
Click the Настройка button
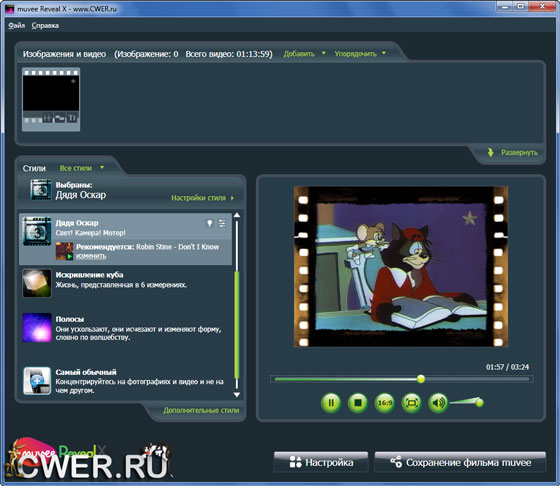(321, 462)
